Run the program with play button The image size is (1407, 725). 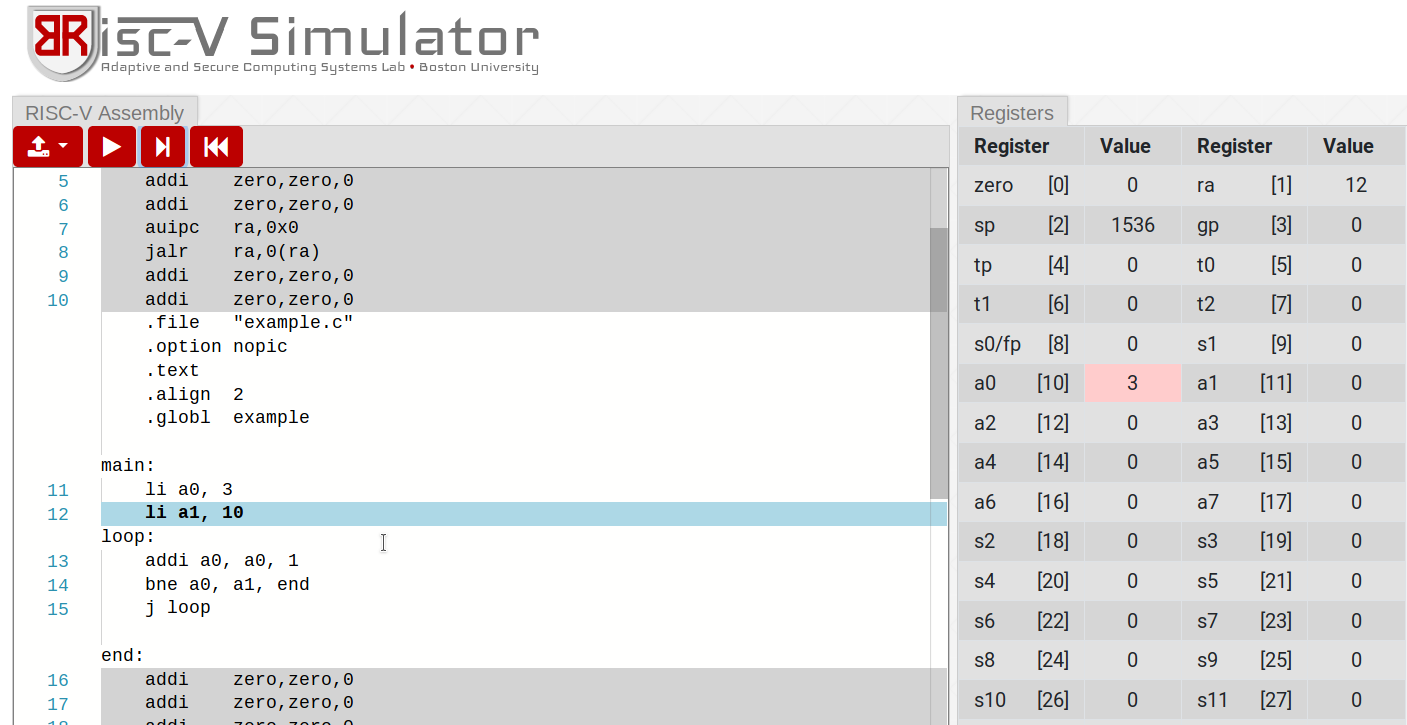112,147
